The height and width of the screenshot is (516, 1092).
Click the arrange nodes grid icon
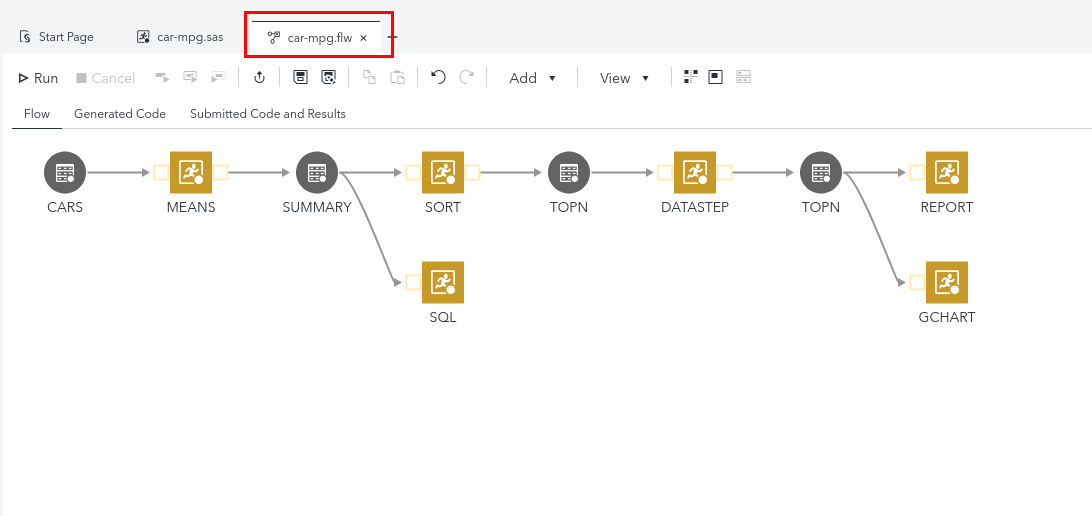(x=690, y=77)
